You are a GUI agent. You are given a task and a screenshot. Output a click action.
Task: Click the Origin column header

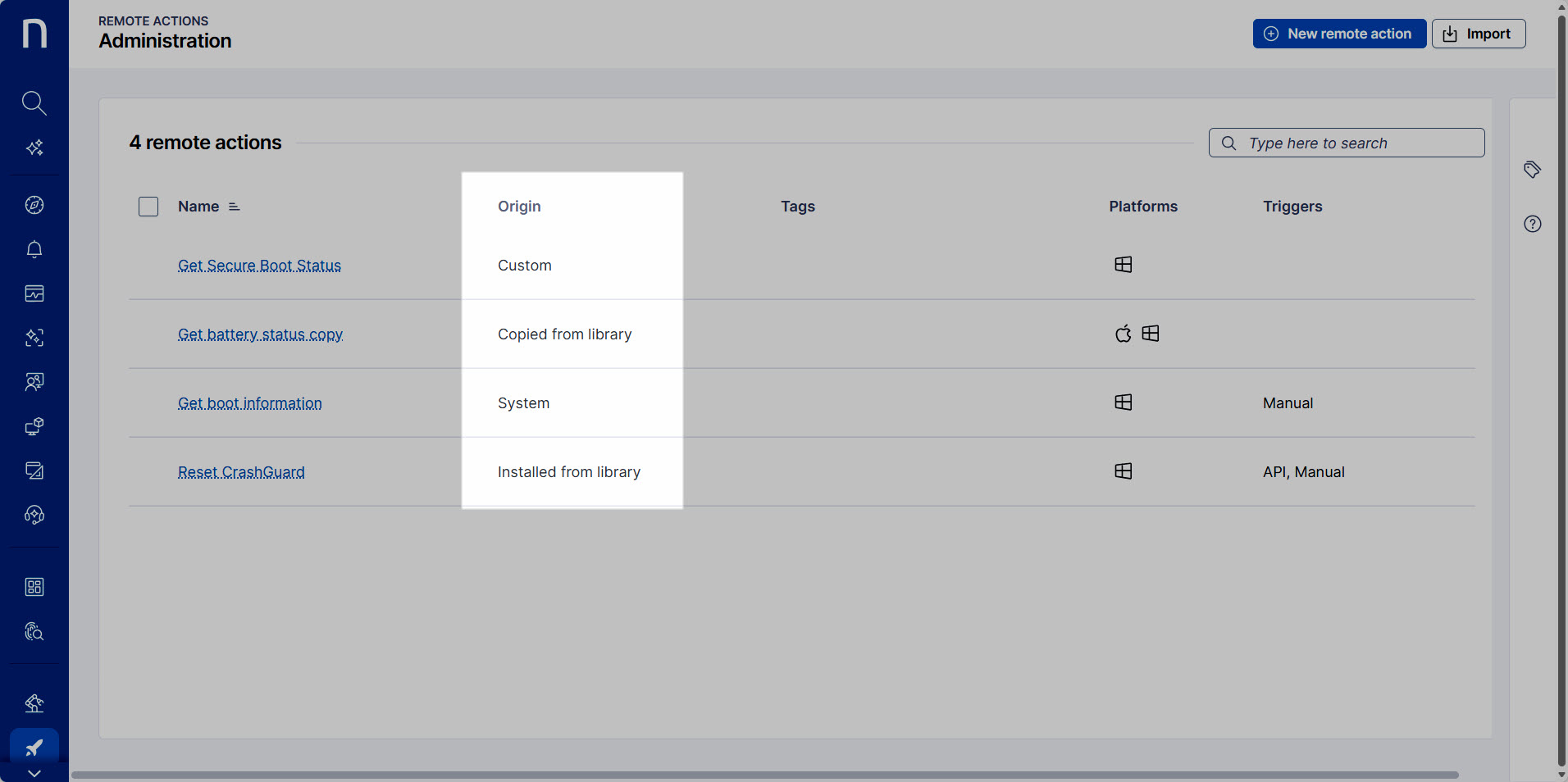[x=519, y=207]
